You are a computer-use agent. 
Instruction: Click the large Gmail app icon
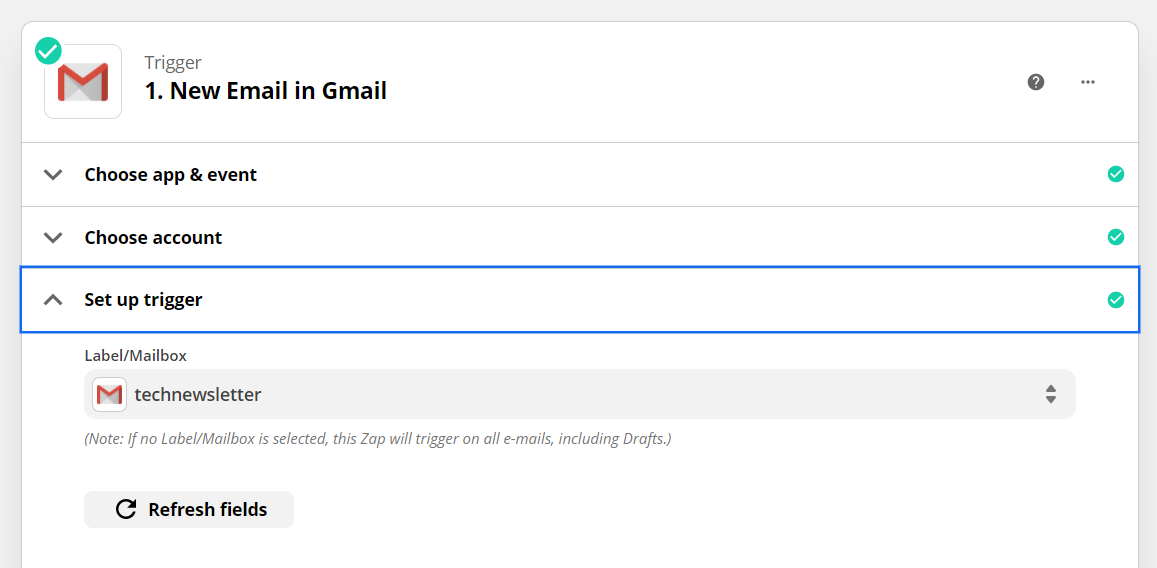(x=83, y=82)
